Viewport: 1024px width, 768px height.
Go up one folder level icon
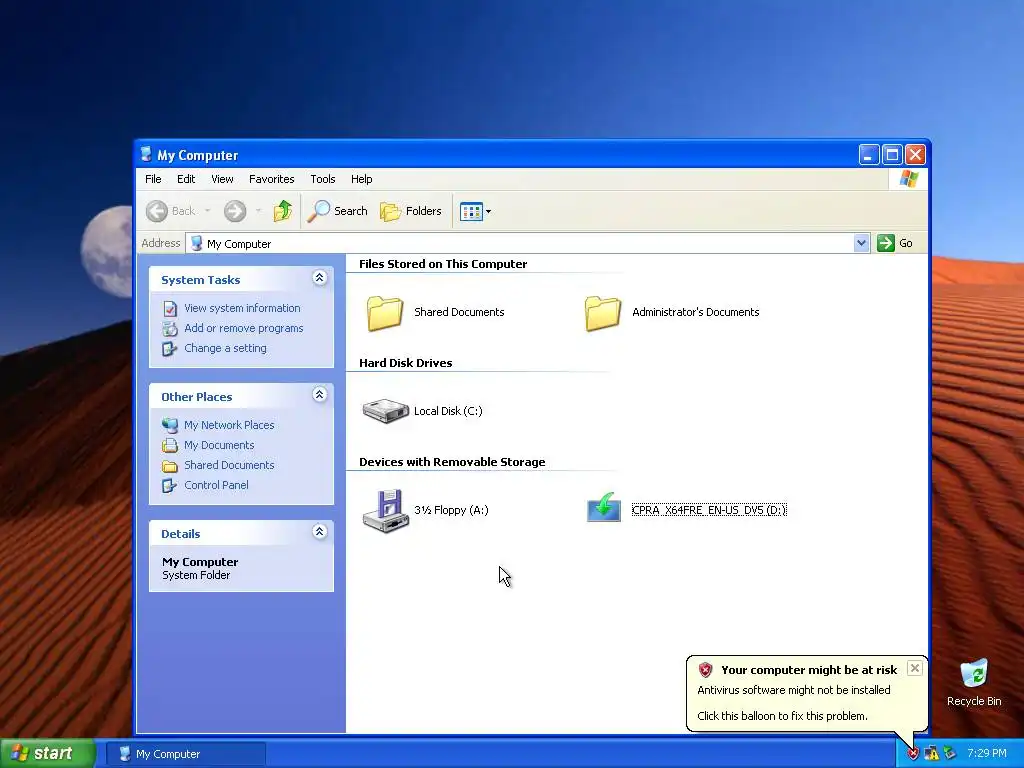click(x=283, y=211)
